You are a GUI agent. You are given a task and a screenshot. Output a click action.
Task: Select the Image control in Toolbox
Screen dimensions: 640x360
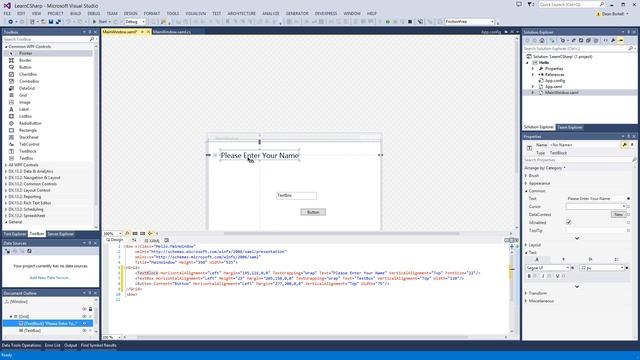click(24, 102)
